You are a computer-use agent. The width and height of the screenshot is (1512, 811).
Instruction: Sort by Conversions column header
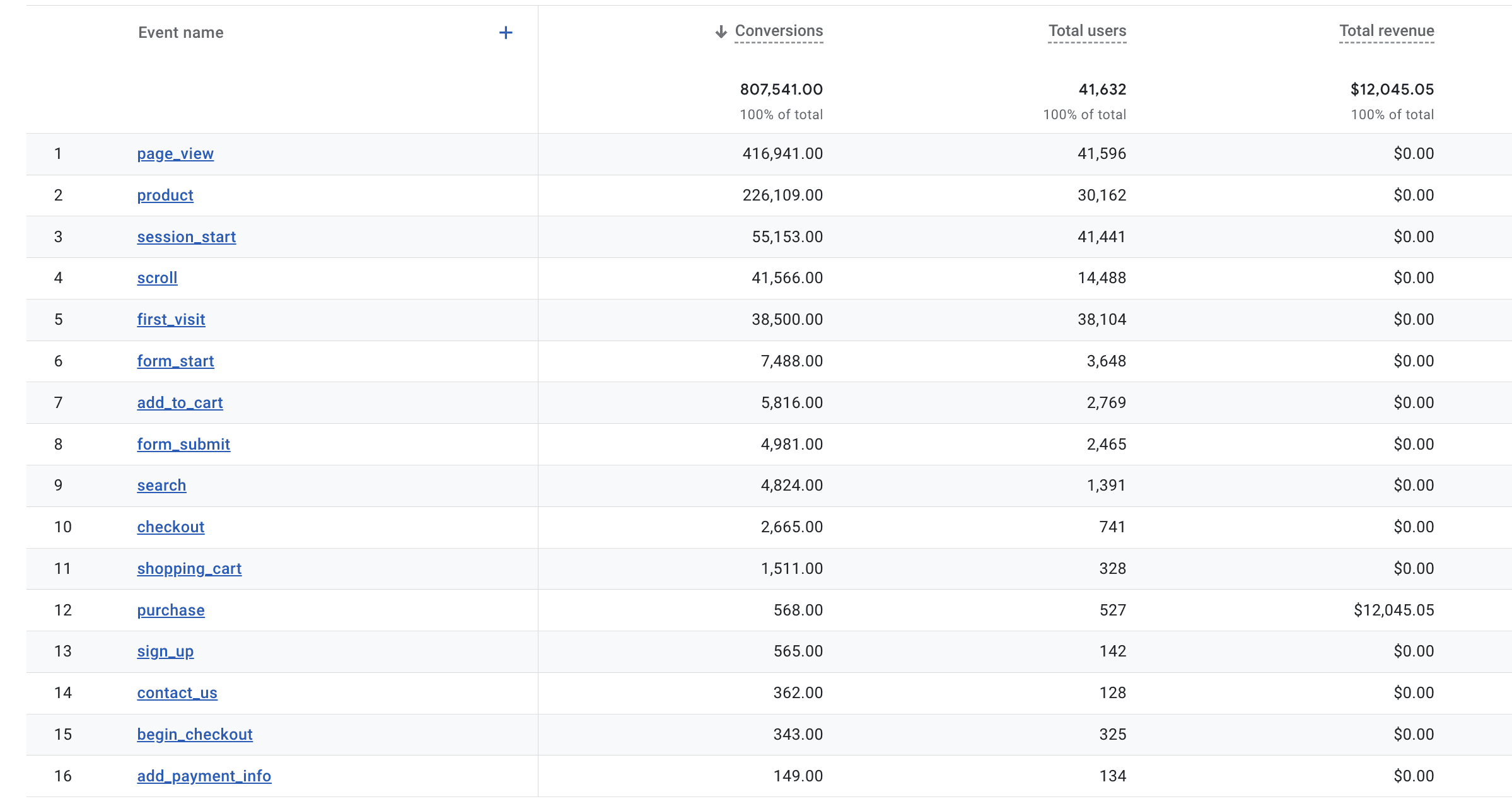click(x=779, y=31)
